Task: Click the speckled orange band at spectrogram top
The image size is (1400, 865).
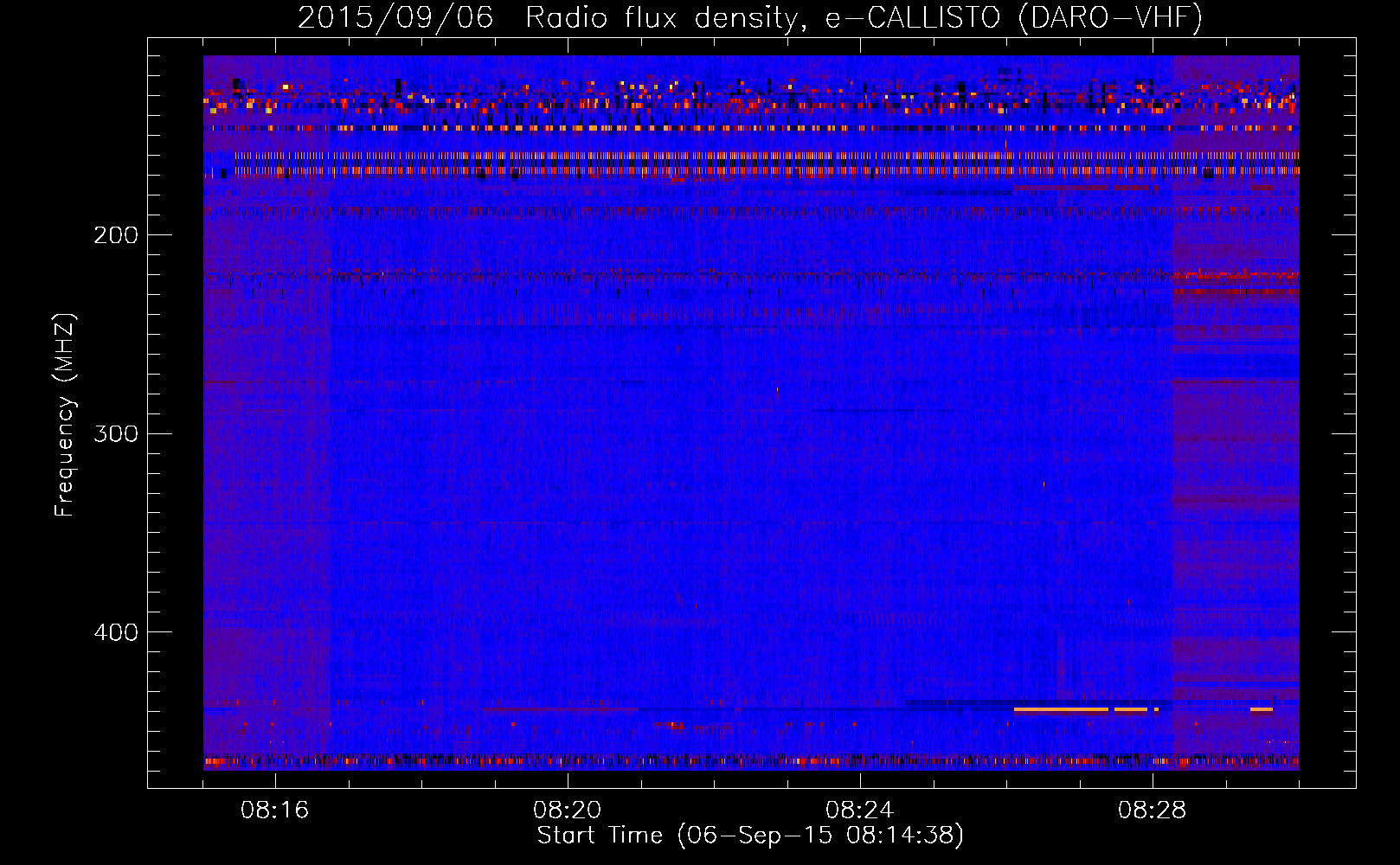Action: pos(751,99)
